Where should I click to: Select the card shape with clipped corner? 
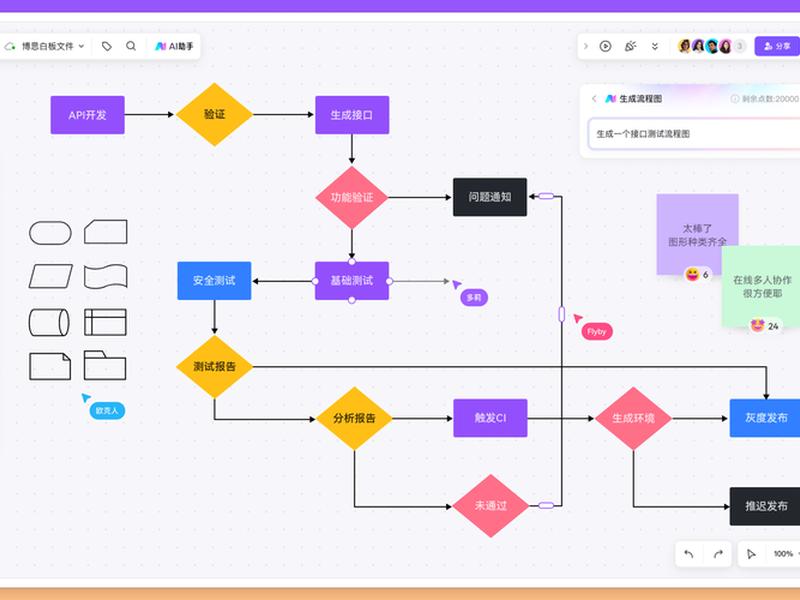[106, 232]
